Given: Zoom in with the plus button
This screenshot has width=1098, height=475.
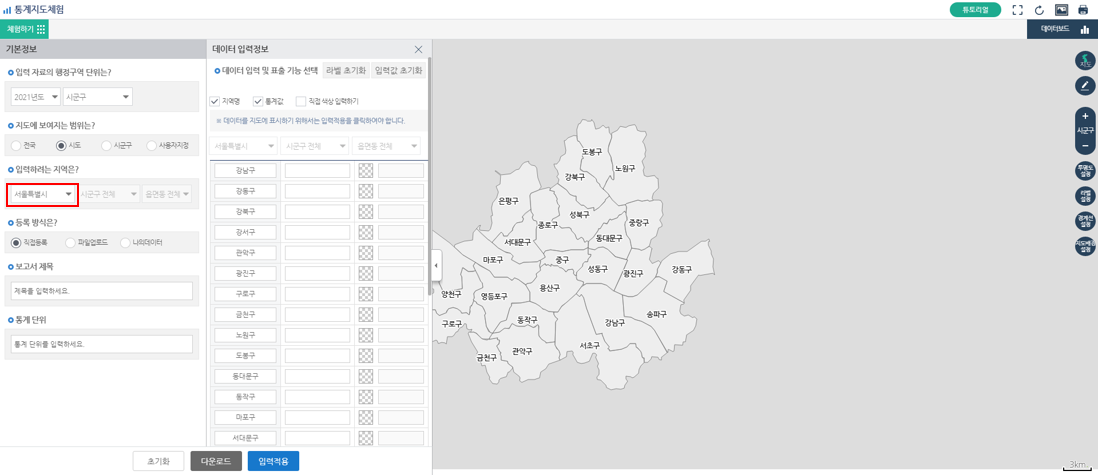Looking at the screenshot, I should 1085,116.
